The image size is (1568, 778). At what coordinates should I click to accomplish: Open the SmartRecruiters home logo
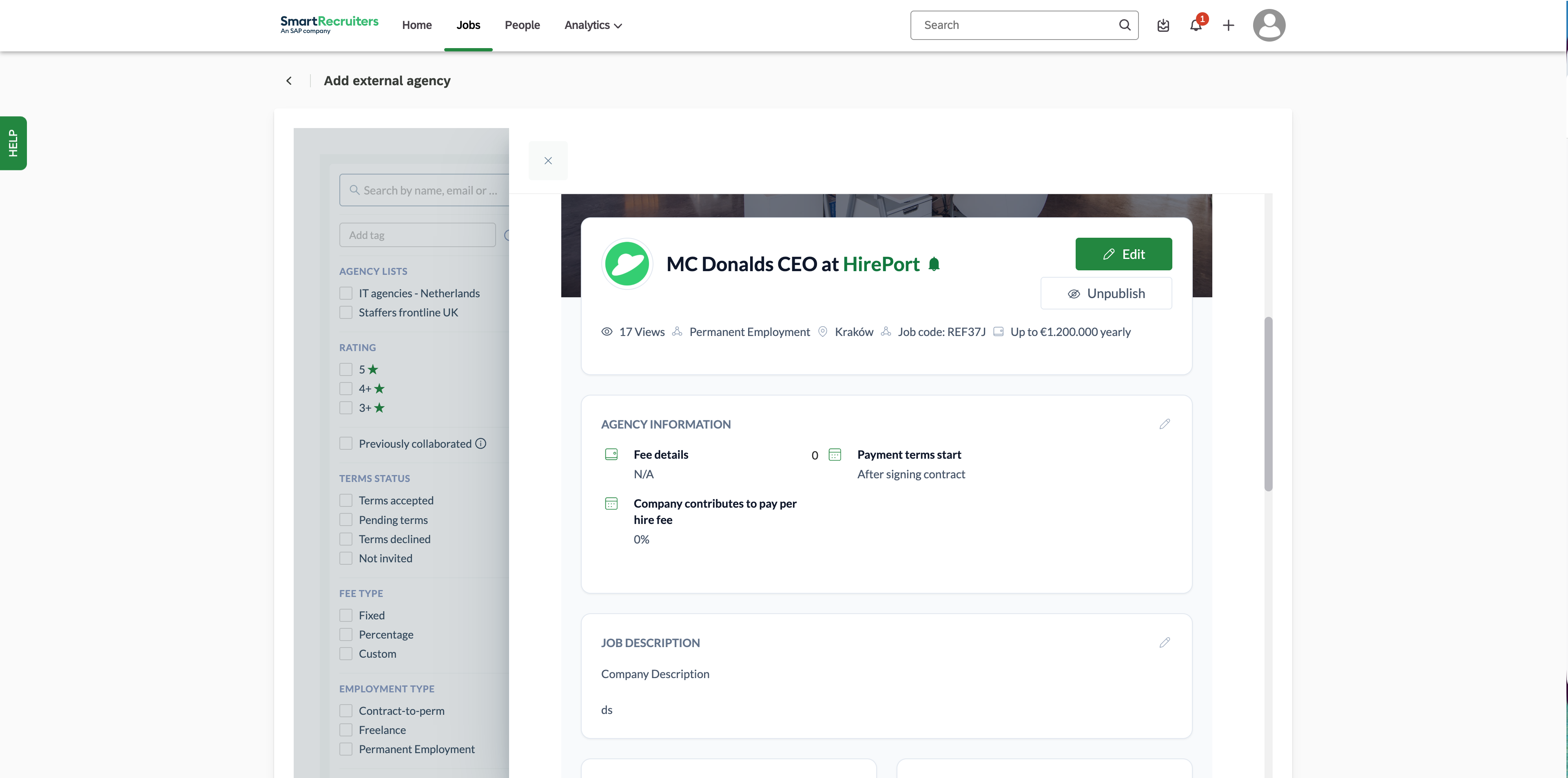pyautogui.click(x=329, y=24)
